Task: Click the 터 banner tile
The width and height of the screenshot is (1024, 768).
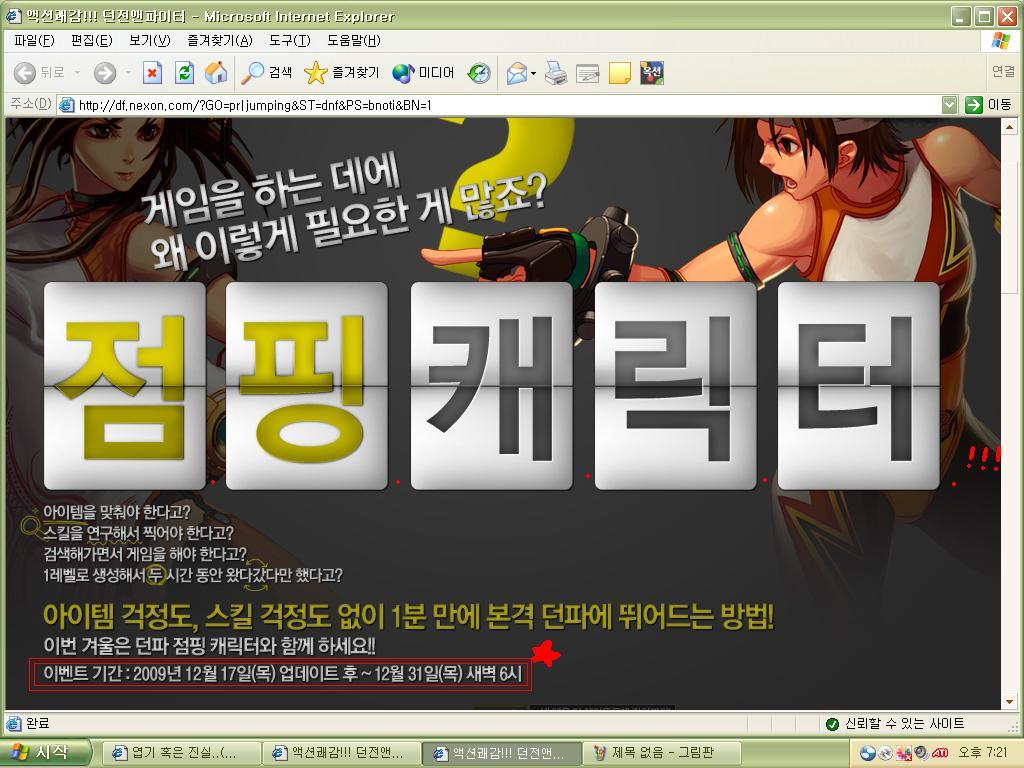Action: pos(859,386)
